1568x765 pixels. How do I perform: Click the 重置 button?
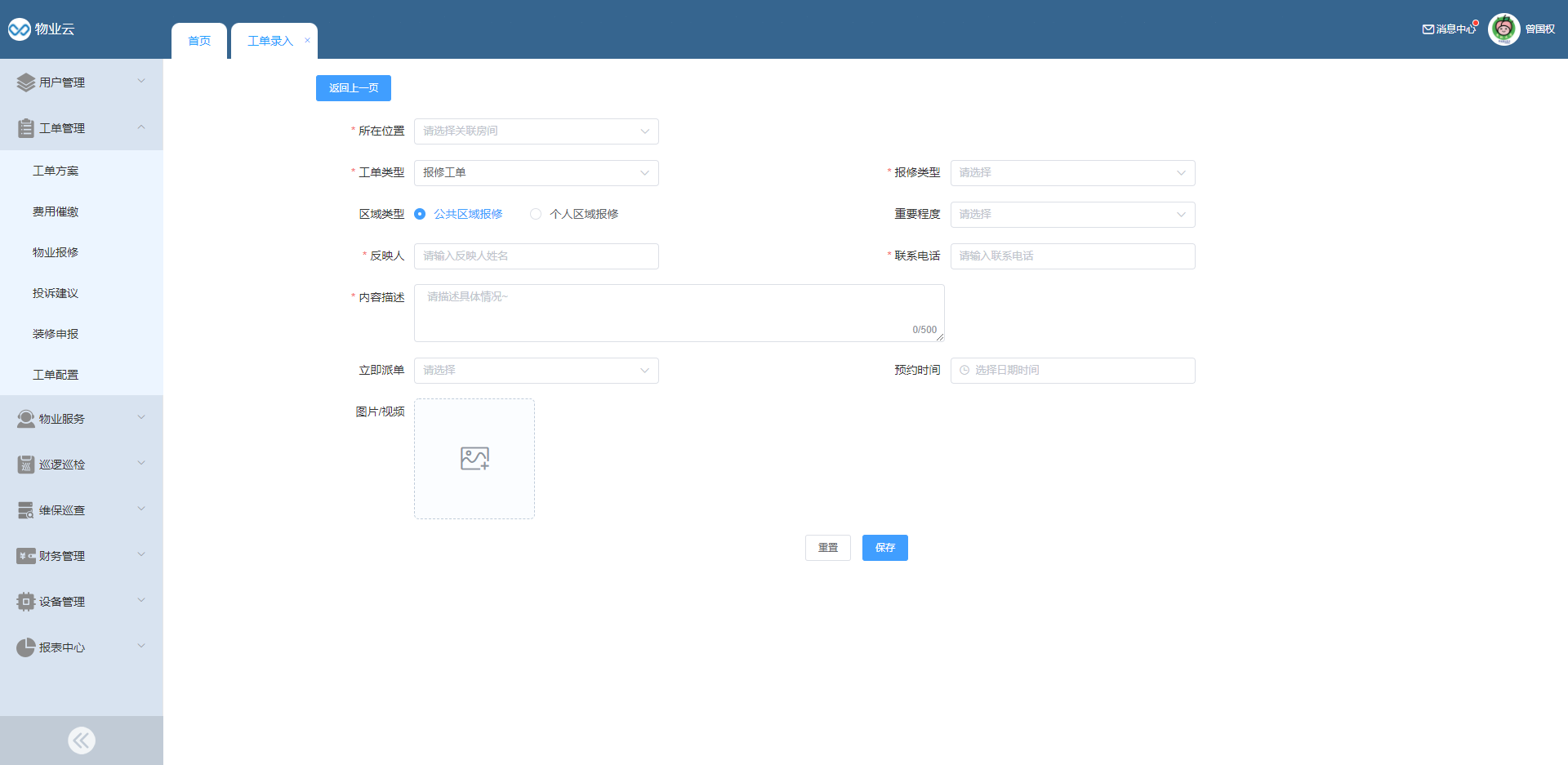click(x=828, y=548)
